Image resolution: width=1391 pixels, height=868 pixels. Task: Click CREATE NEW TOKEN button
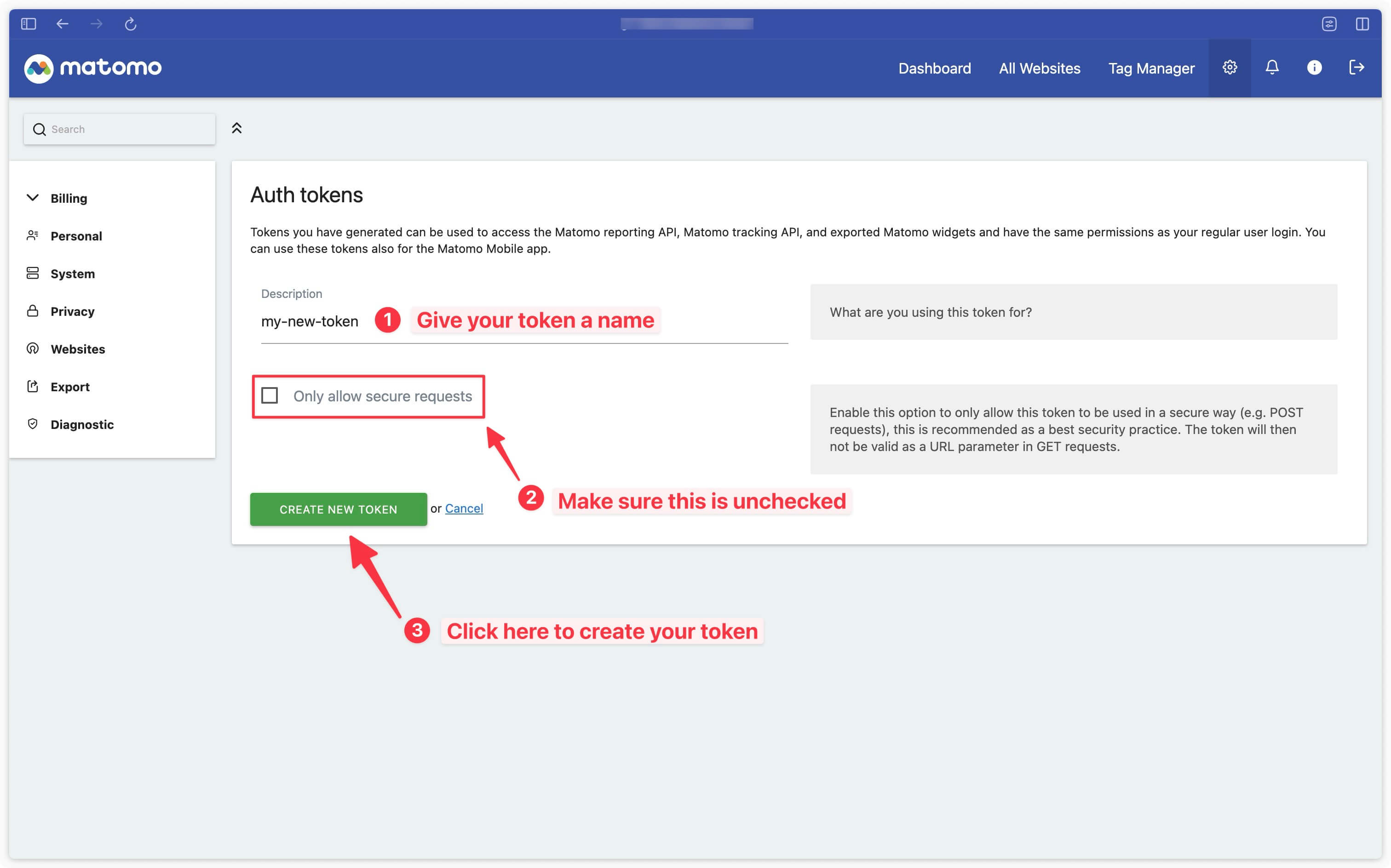coord(338,508)
